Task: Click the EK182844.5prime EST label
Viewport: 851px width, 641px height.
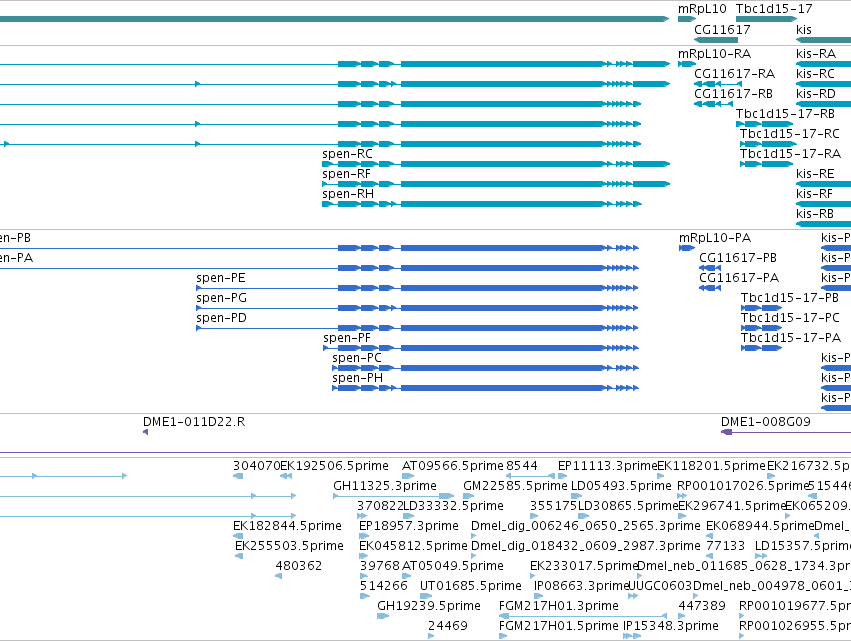Action: [x=287, y=526]
